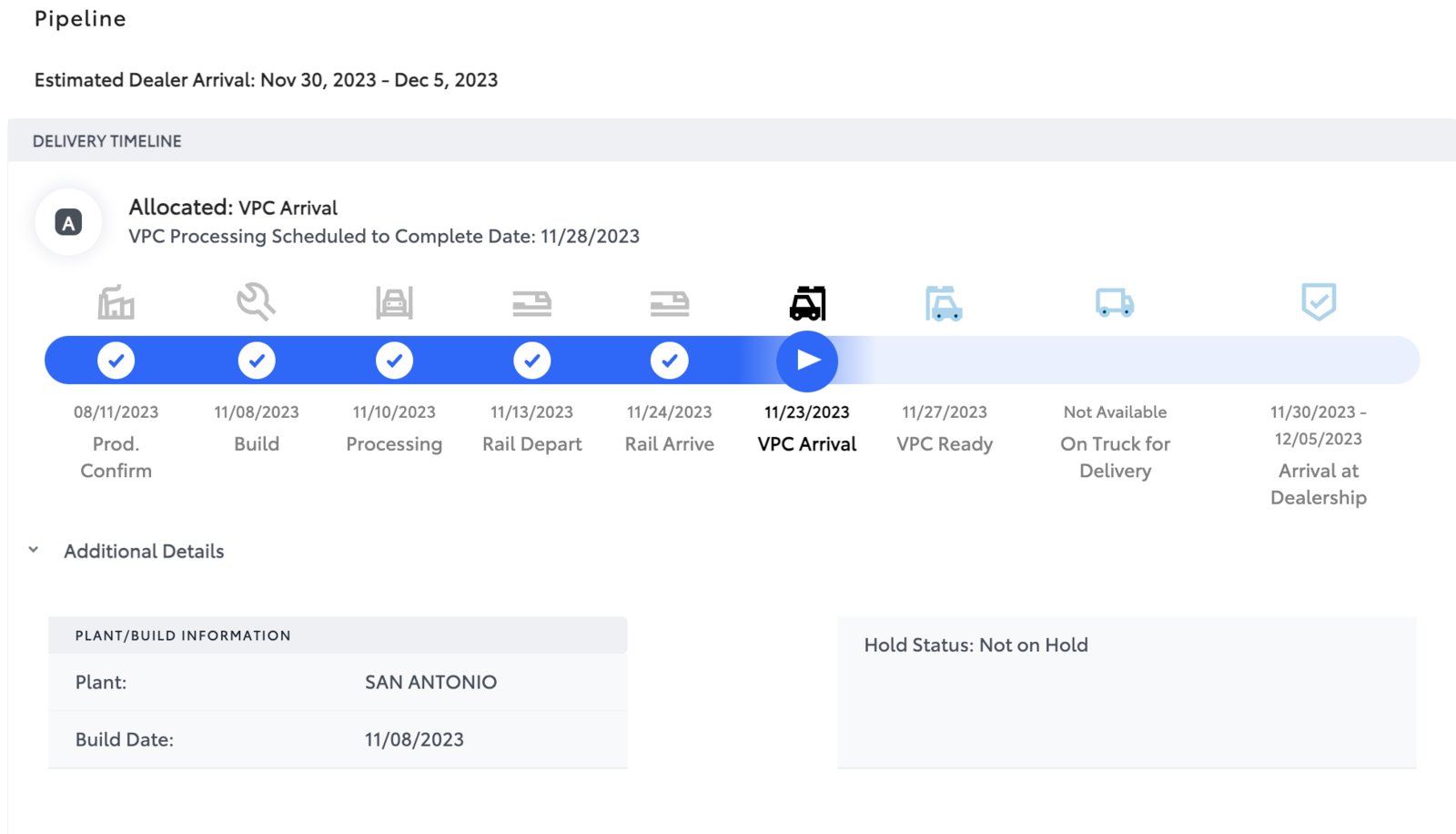Collapse the Additional Details chevron

pyautogui.click(x=34, y=550)
